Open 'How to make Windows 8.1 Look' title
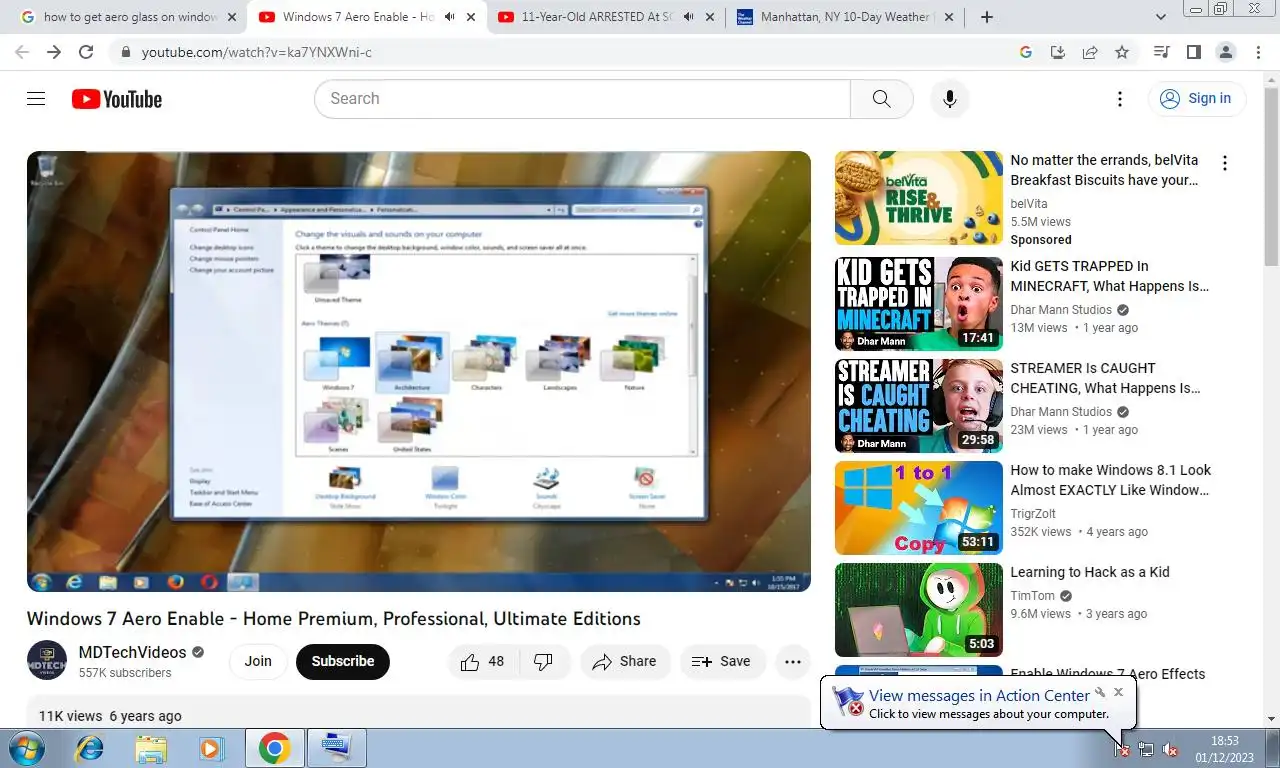Image resolution: width=1280 pixels, height=768 pixels. click(1111, 480)
